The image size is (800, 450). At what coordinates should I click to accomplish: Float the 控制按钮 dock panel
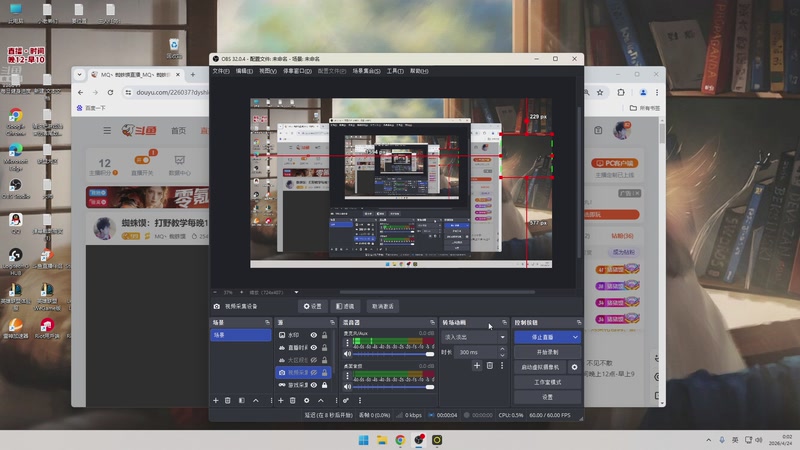(x=579, y=322)
